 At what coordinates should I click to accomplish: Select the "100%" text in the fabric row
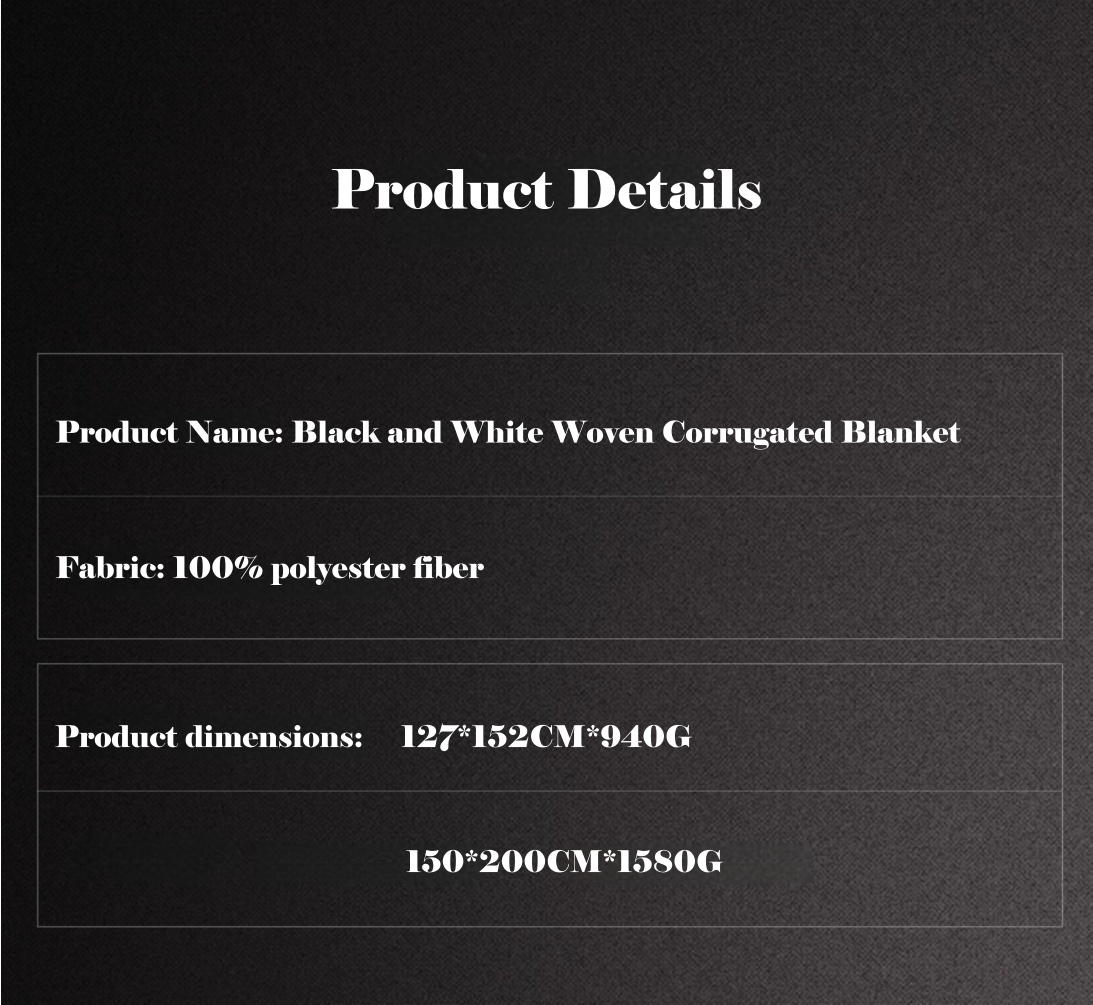coord(218,568)
